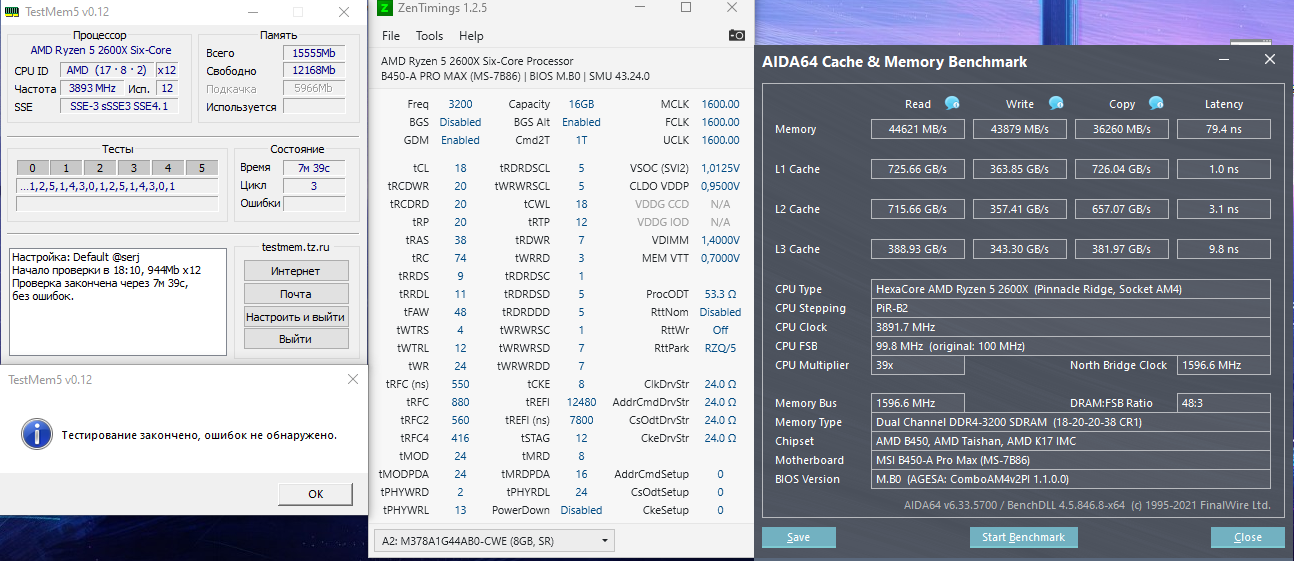Screen dimensions: 1294x561
Task: Click the TestMem5 title bar chip icon
Action: [13, 13]
